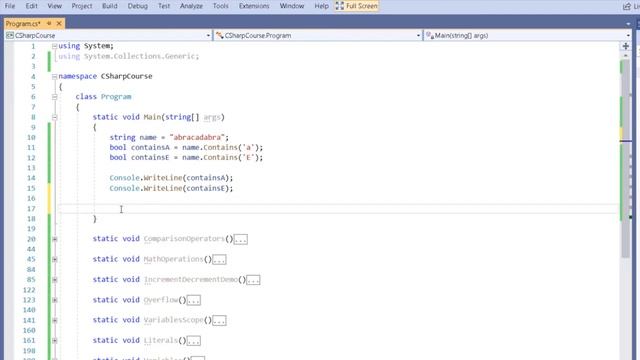Click the ellipsis box after VariablesScope()

click(219, 320)
